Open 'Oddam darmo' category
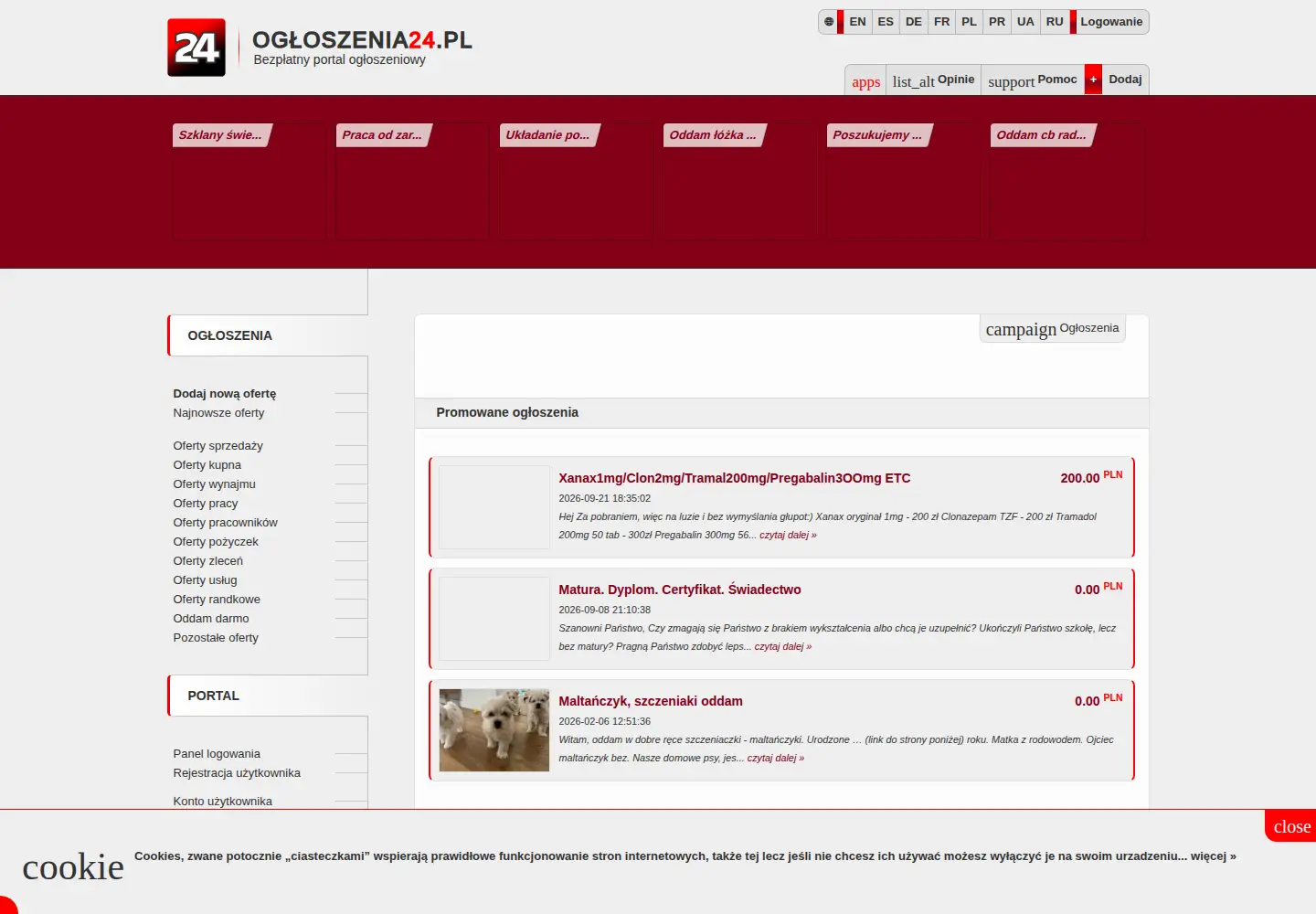This screenshot has width=1316, height=914. (x=211, y=619)
